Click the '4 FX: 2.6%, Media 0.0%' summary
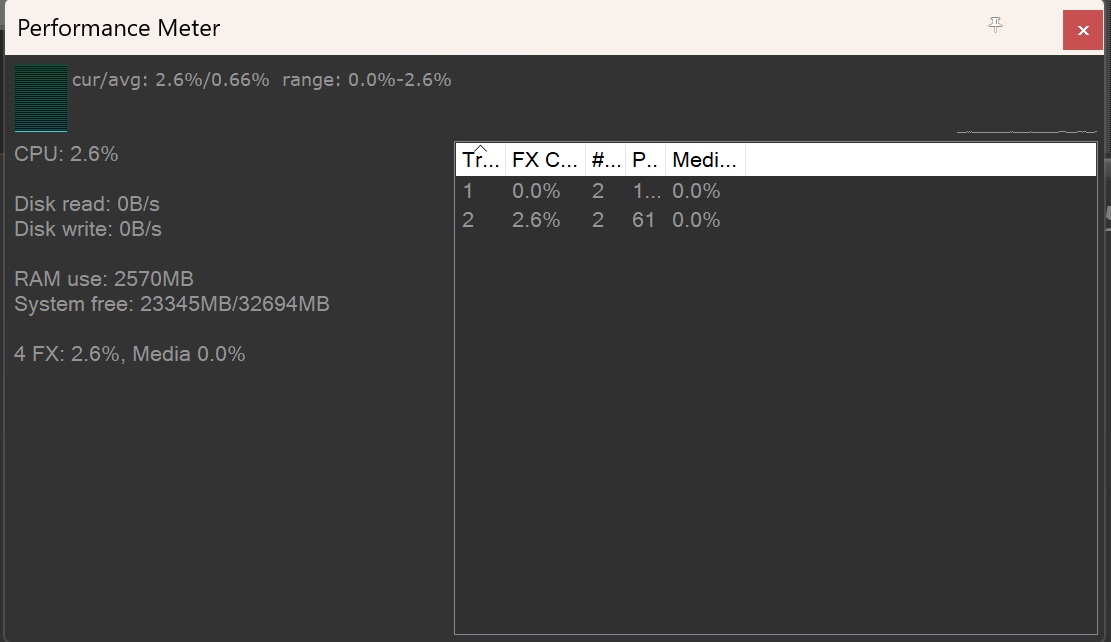The width and height of the screenshot is (1111, 642). coord(130,354)
